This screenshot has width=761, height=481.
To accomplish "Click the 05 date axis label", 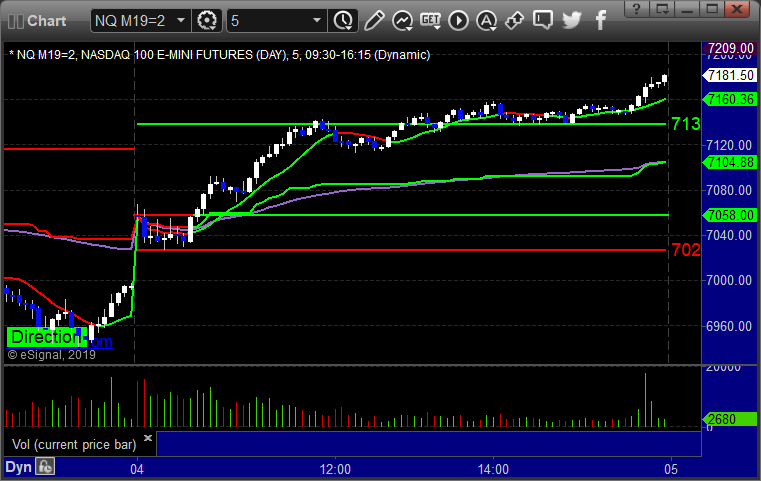I will (671, 469).
